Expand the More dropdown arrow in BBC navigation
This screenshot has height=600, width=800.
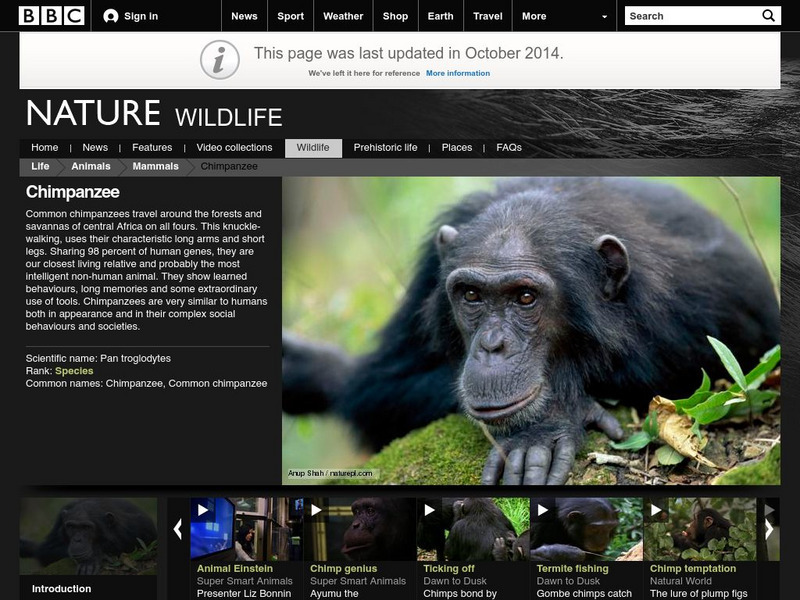click(x=605, y=16)
